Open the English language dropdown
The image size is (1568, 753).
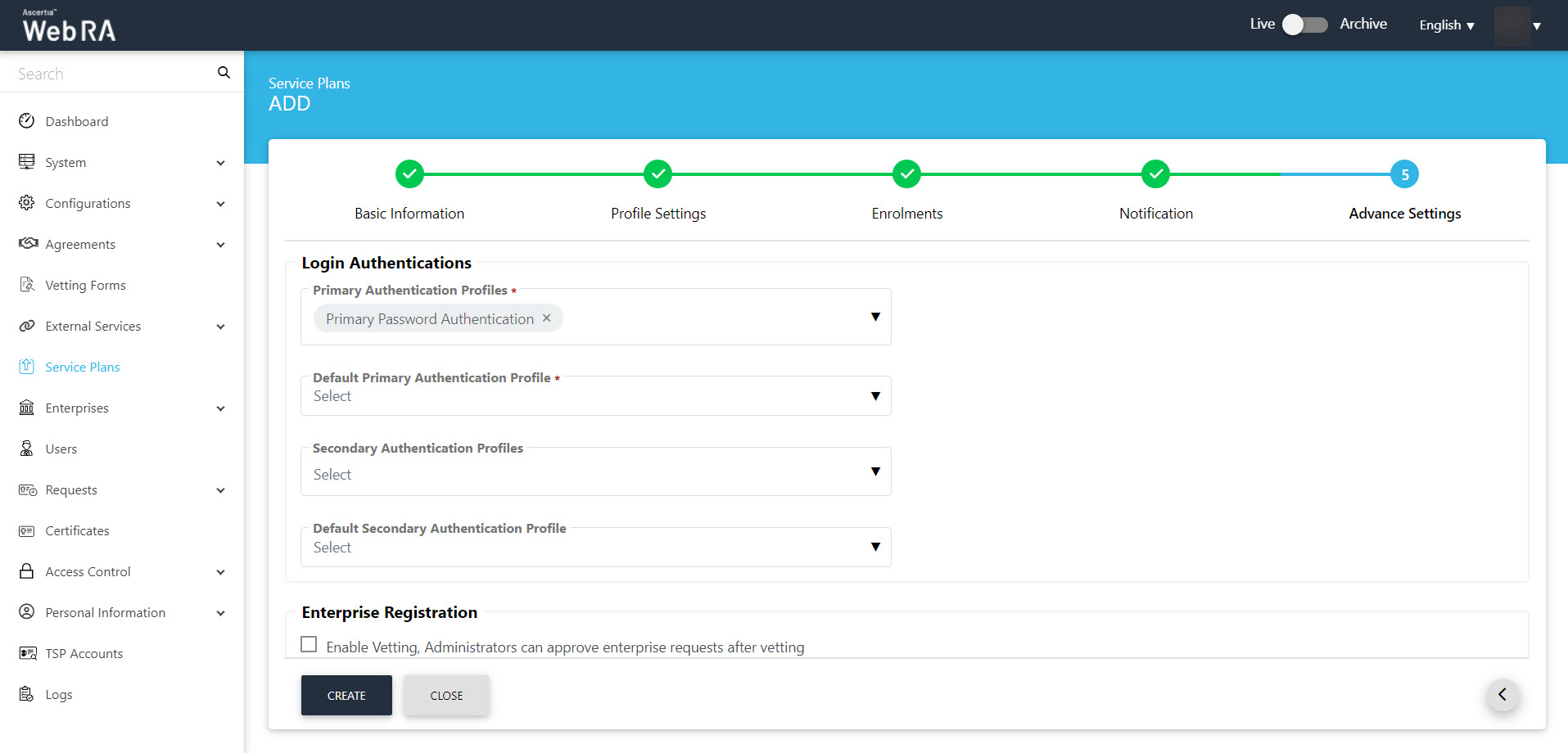pyautogui.click(x=1446, y=25)
